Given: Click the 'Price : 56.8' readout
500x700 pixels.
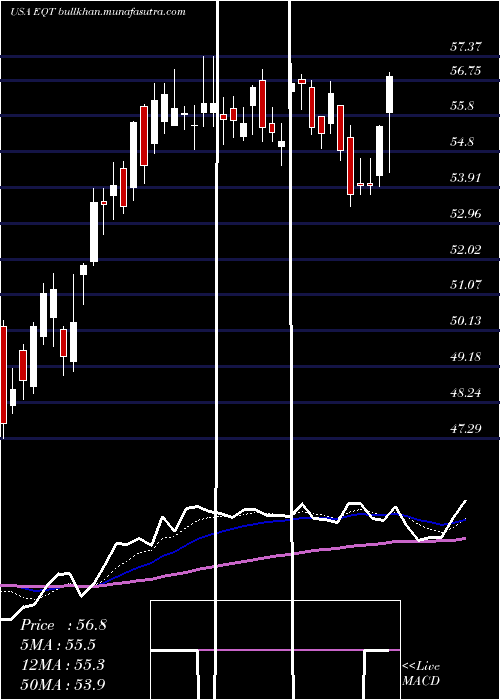Looking at the screenshot, I should (x=63, y=625).
